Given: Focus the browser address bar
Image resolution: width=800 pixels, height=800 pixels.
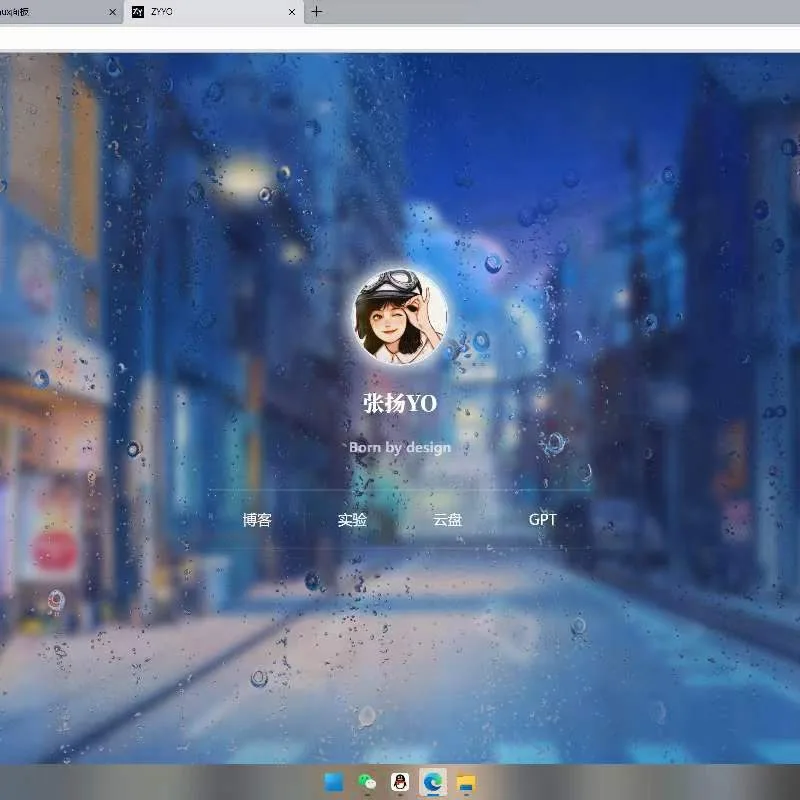Looking at the screenshot, I should coord(400,38).
